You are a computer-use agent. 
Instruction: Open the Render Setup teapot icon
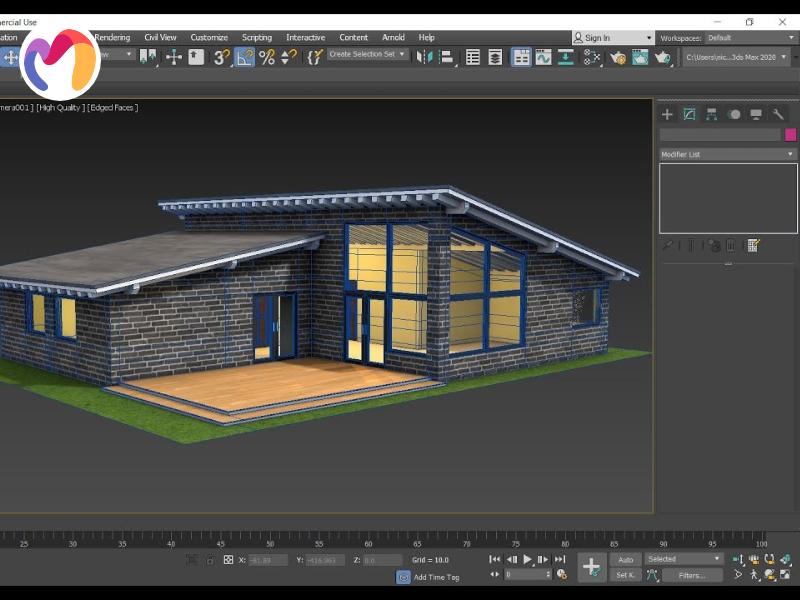618,57
